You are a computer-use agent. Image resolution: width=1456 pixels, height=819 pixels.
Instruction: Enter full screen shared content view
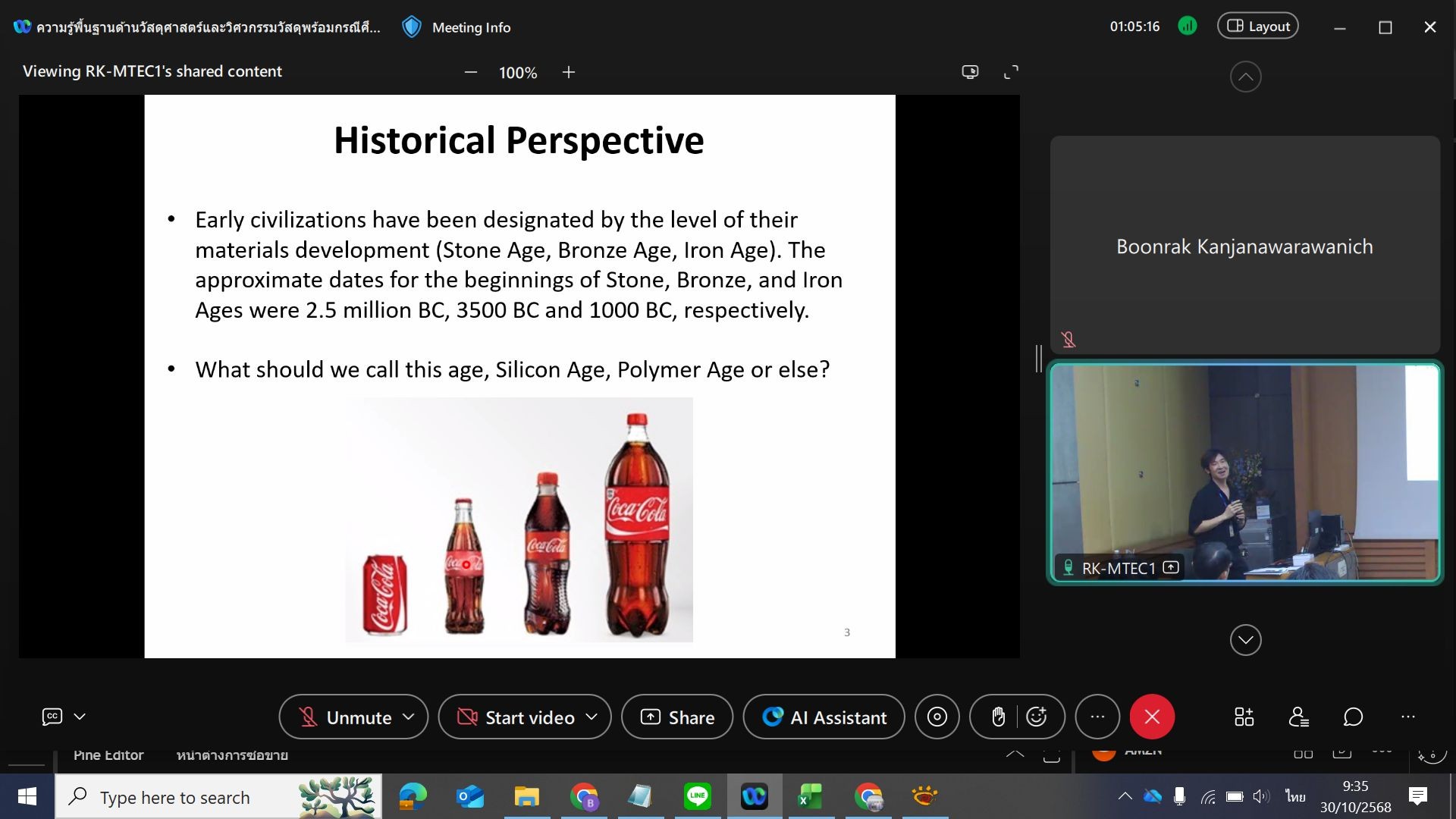[x=1011, y=72]
